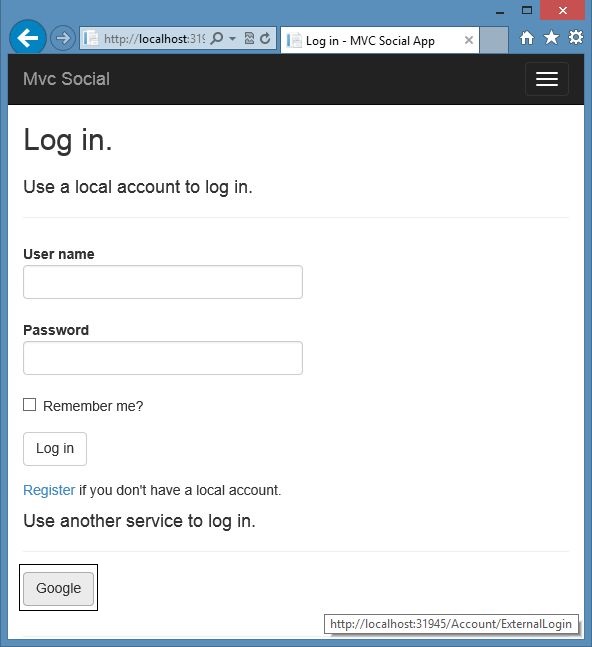Close the browser window

point(562,10)
